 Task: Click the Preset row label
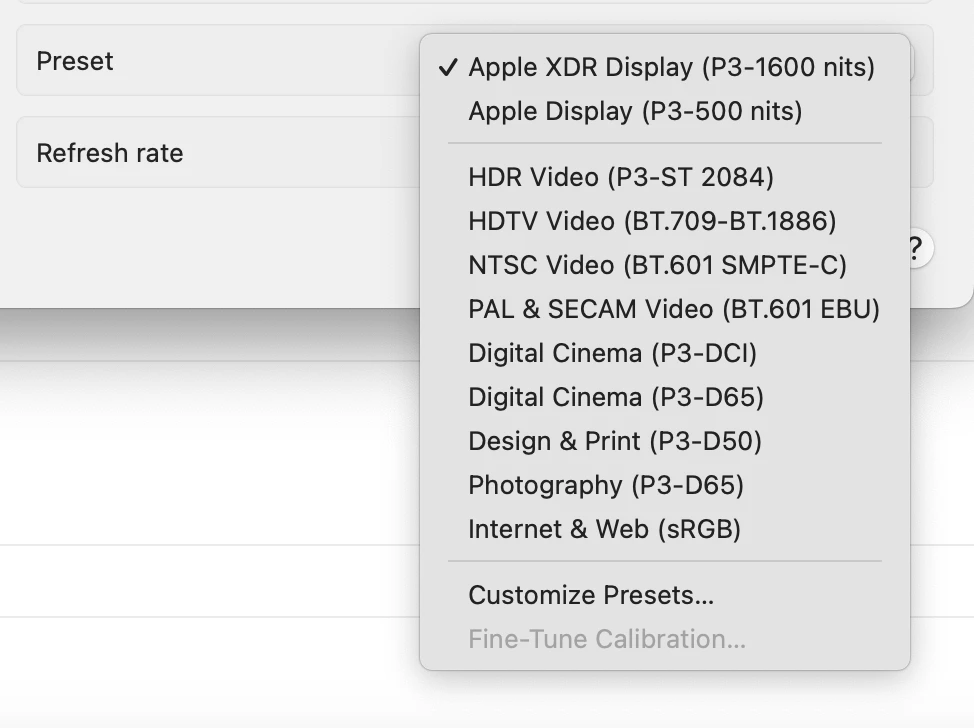75,61
